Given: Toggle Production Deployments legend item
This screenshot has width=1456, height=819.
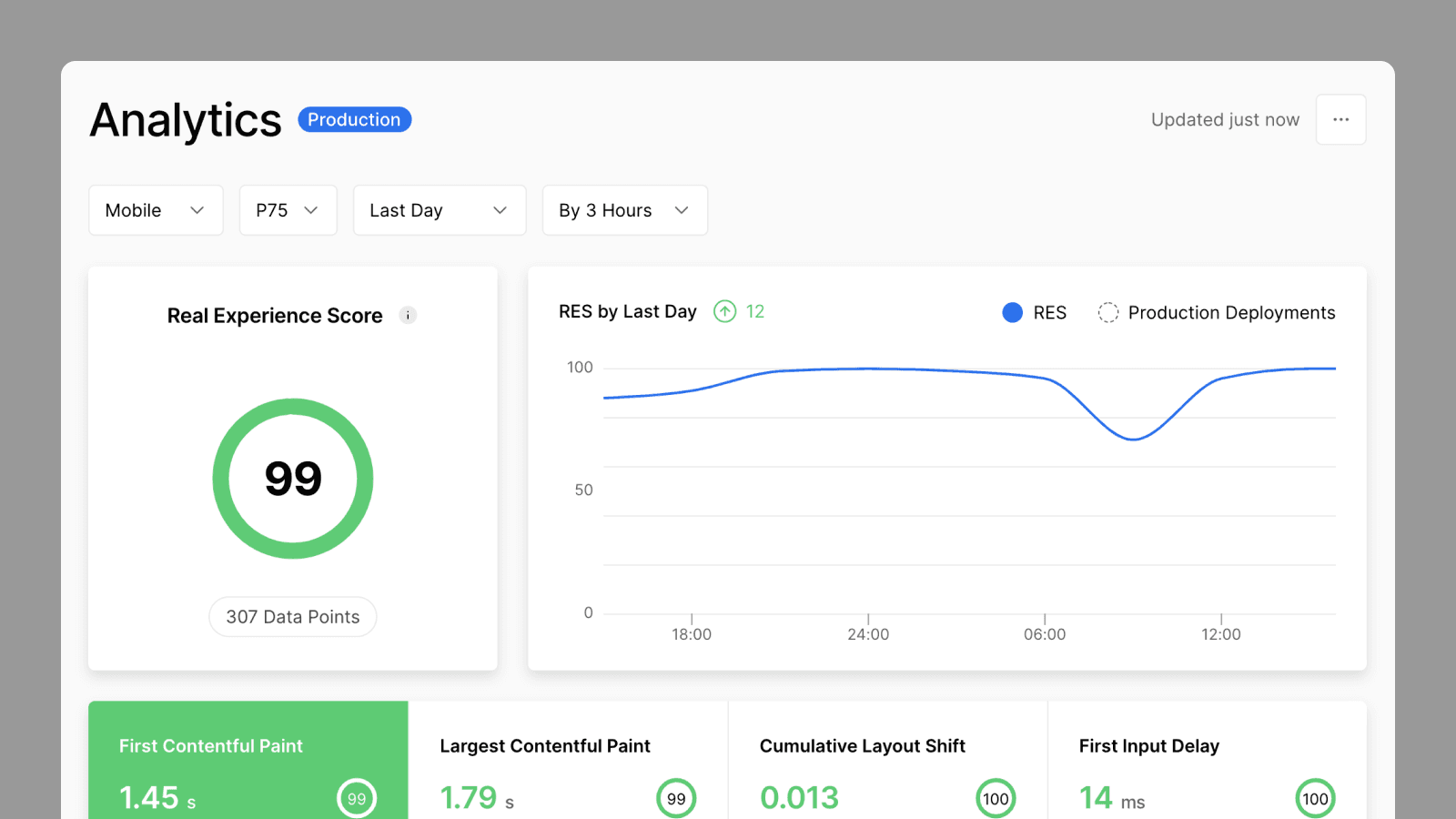Looking at the screenshot, I should [1217, 313].
